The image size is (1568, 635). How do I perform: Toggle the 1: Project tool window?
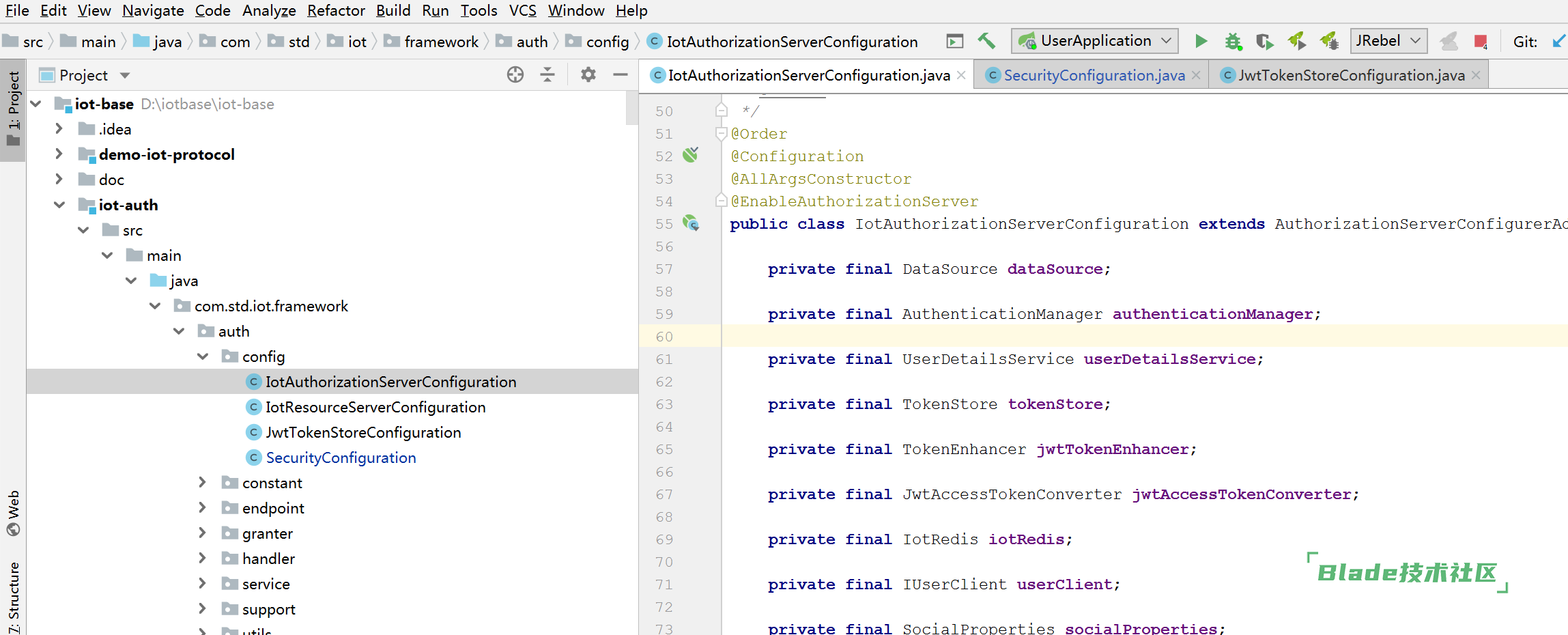point(13,109)
